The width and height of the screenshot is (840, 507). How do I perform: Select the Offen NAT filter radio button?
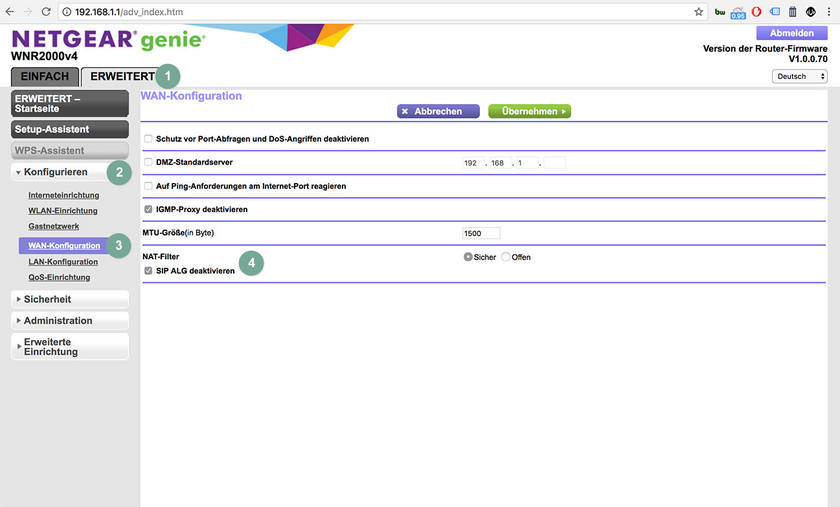click(x=506, y=257)
